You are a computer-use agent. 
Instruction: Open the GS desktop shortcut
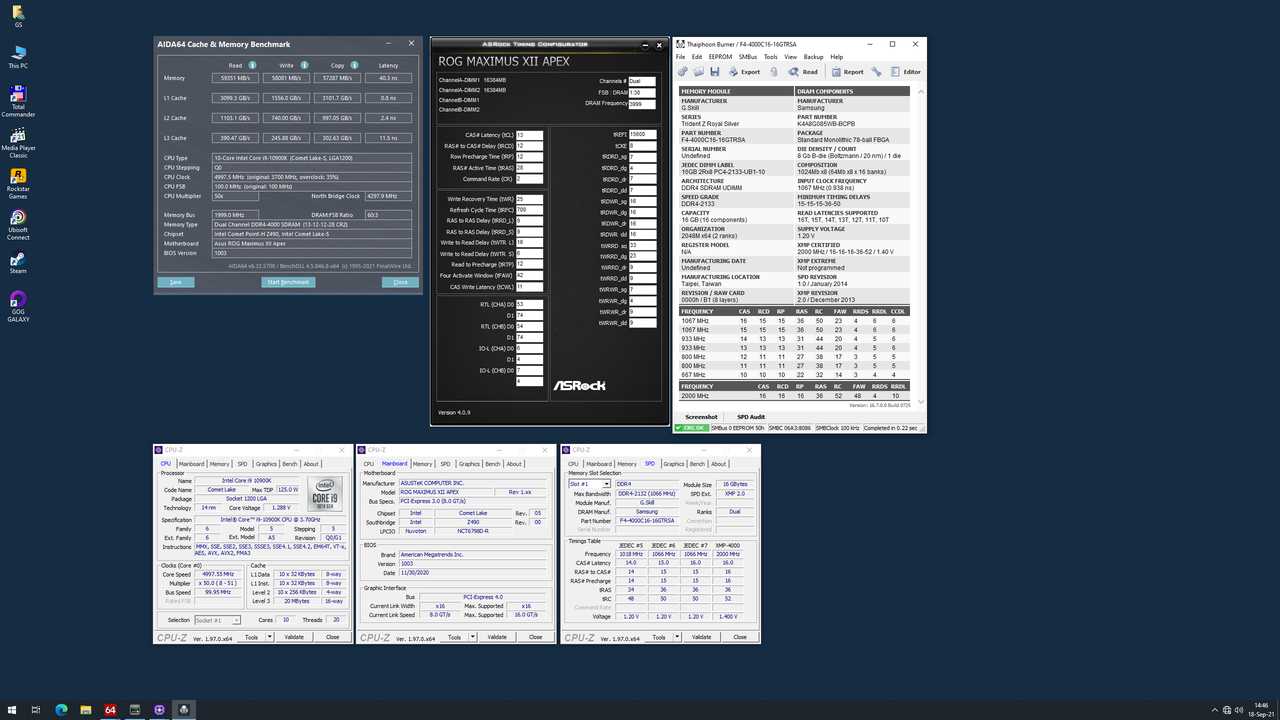18,16
